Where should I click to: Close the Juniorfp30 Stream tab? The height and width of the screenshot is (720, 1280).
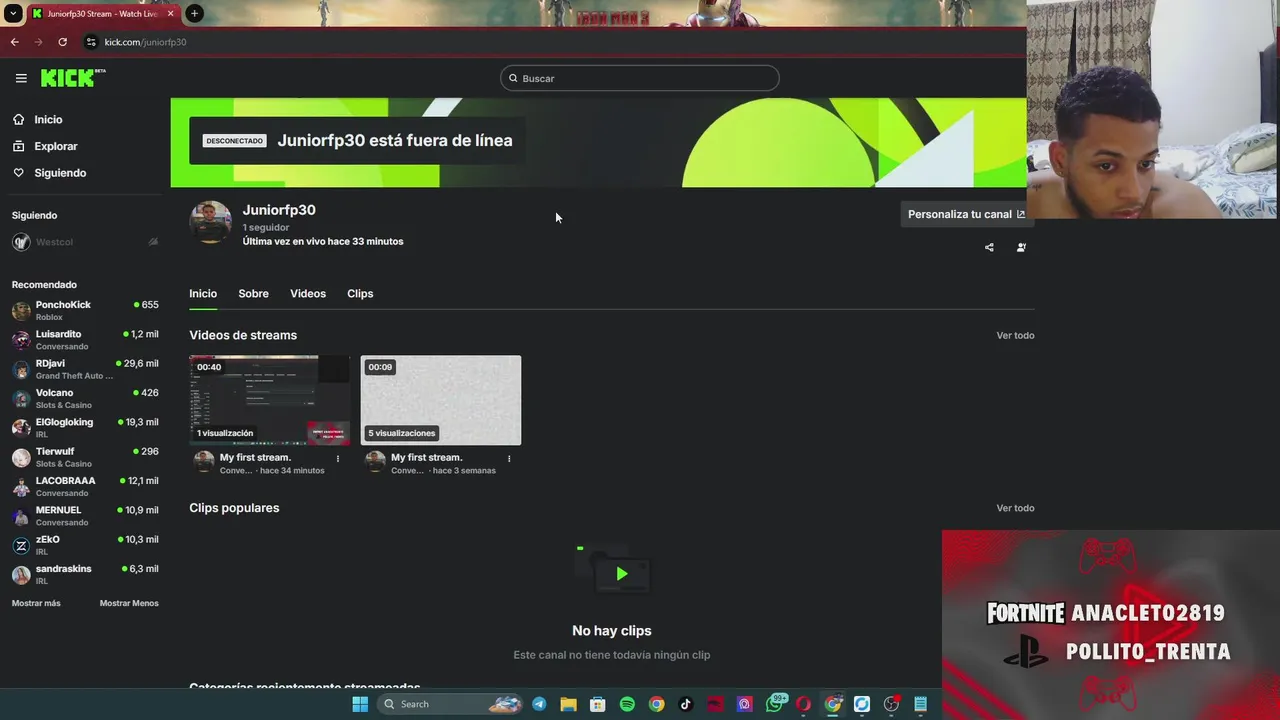coord(170,13)
